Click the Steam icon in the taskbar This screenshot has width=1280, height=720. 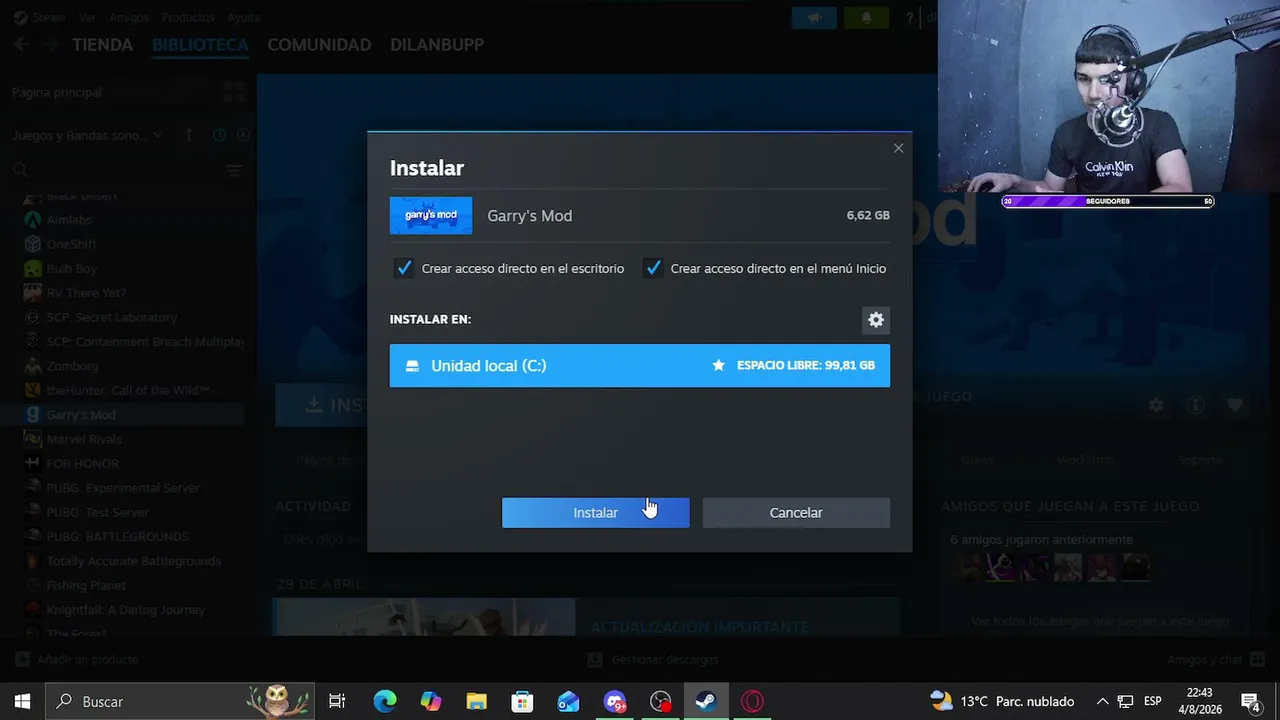[x=706, y=701]
